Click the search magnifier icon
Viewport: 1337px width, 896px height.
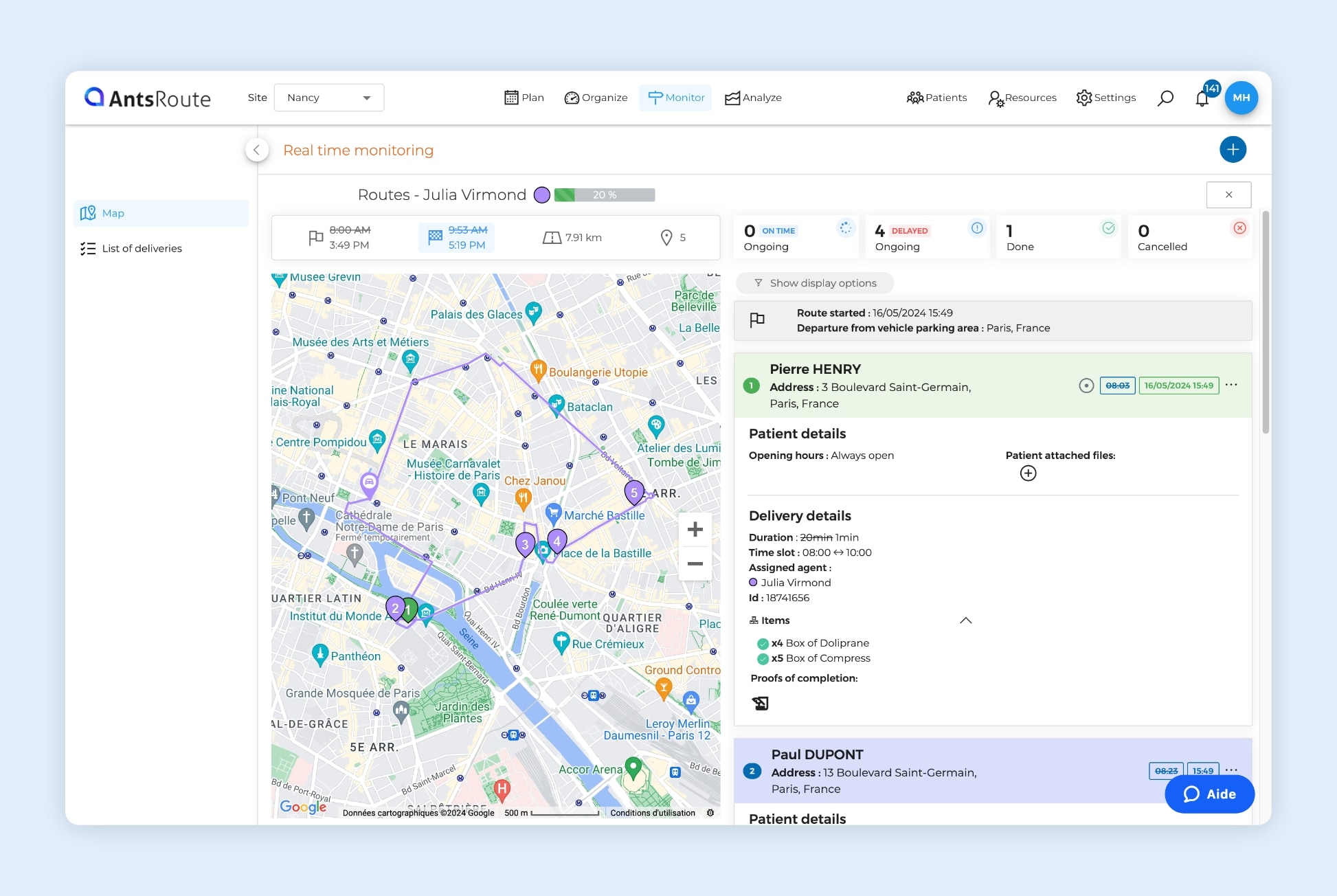[x=1165, y=98]
